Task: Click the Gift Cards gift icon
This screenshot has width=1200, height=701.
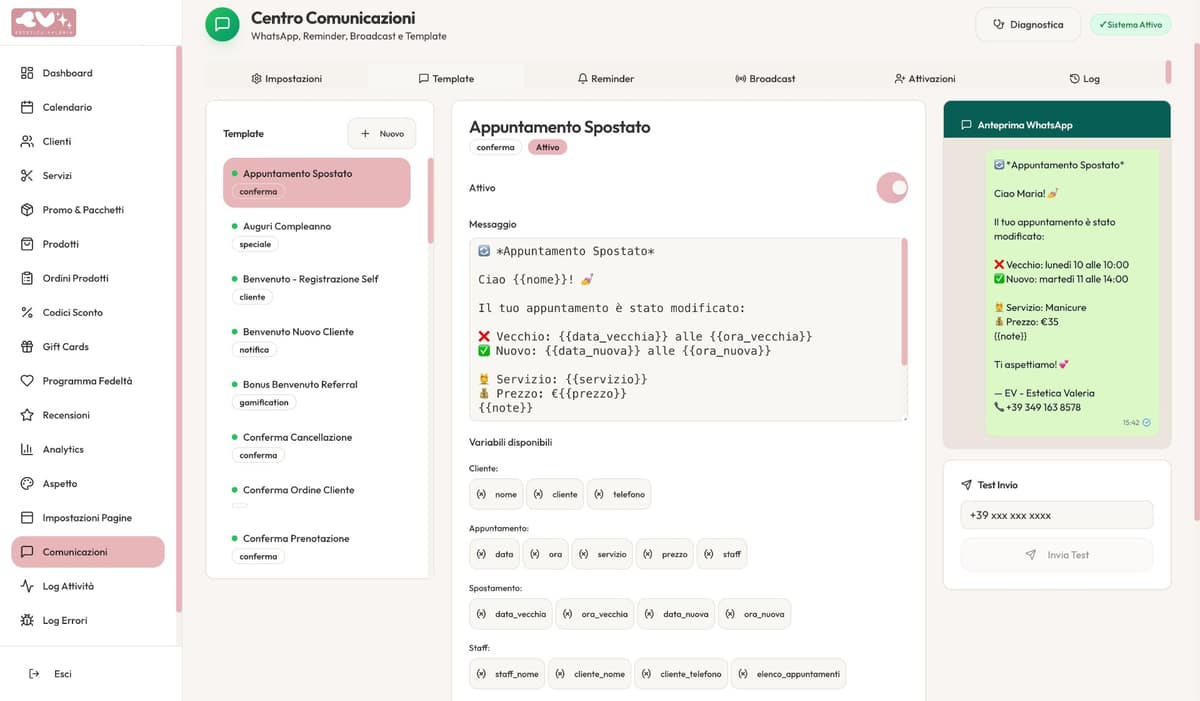Action: pyautogui.click(x=27, y=347)
